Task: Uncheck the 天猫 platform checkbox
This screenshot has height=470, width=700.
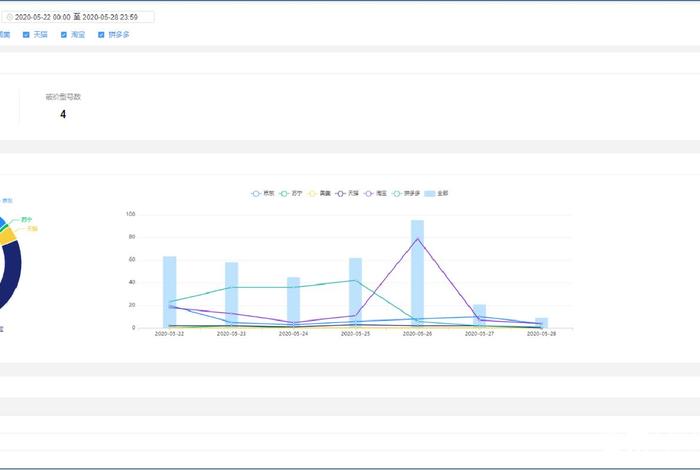Action: 27,34
